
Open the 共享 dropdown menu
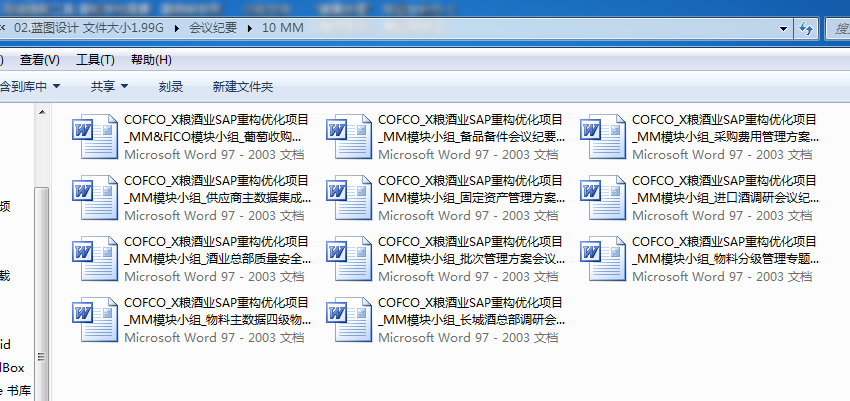point(110,86)
